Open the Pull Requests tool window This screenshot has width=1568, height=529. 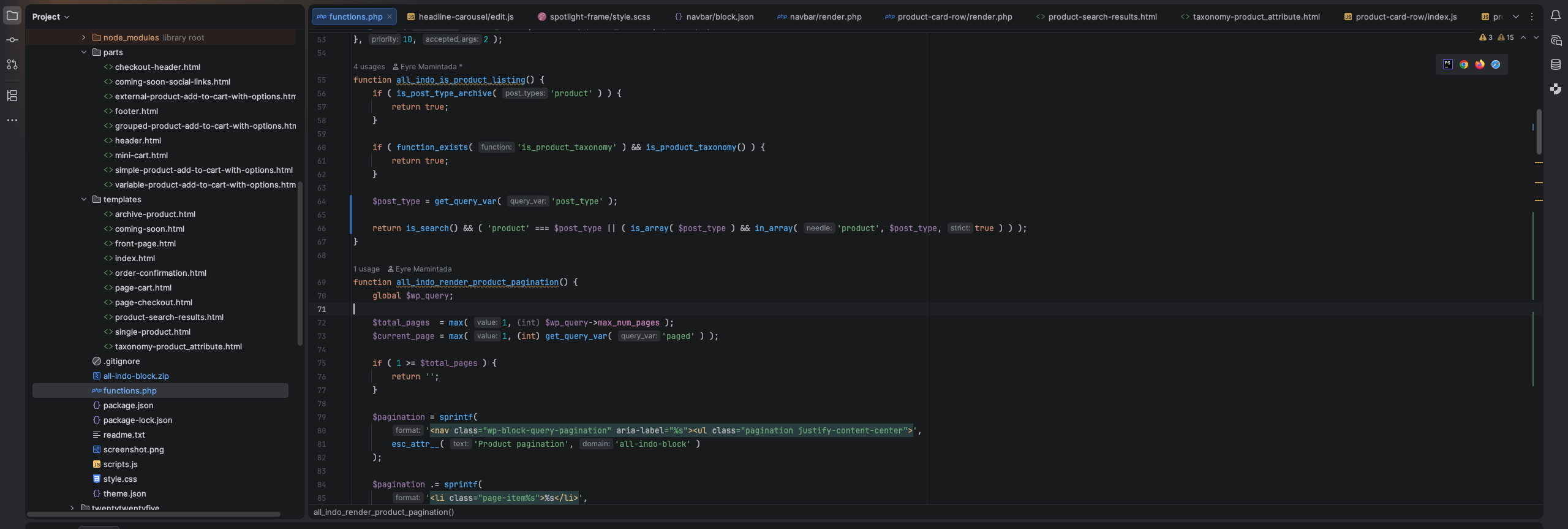coord(12,64)
